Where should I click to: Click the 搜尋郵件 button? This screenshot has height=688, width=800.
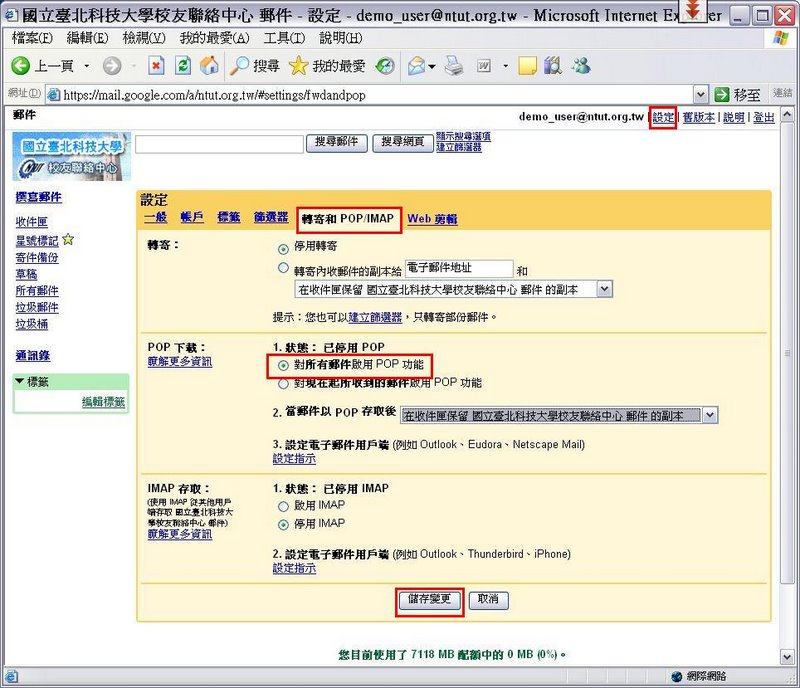coord(336,143)
